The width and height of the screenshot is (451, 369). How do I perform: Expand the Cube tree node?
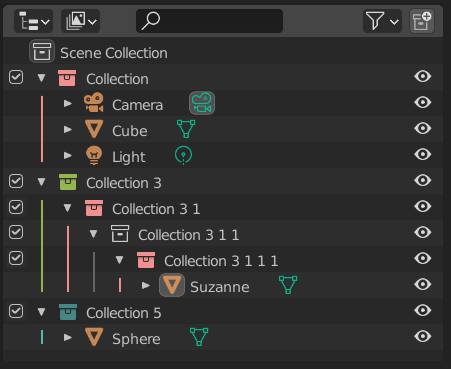[x=68, y=129]
